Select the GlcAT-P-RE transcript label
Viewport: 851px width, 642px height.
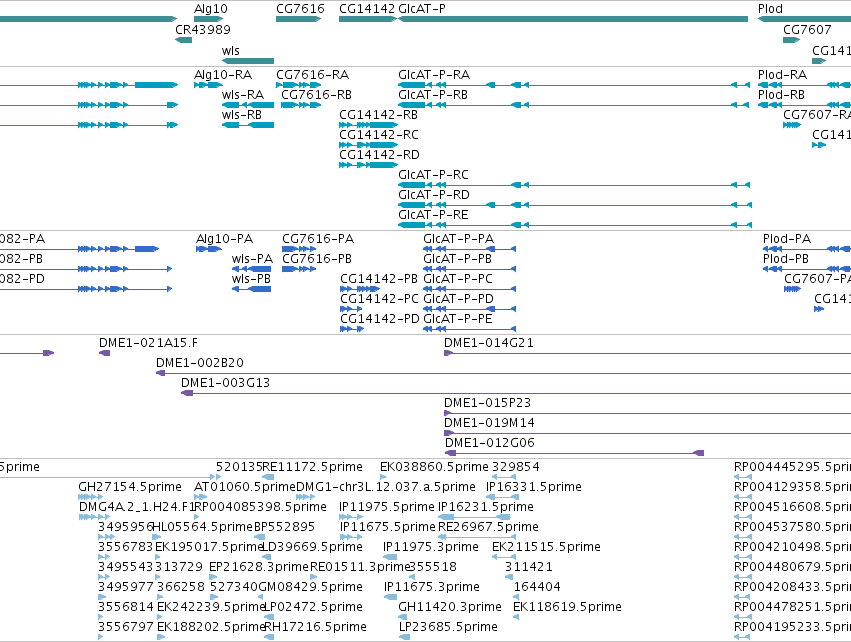click(x=433, y=215)
